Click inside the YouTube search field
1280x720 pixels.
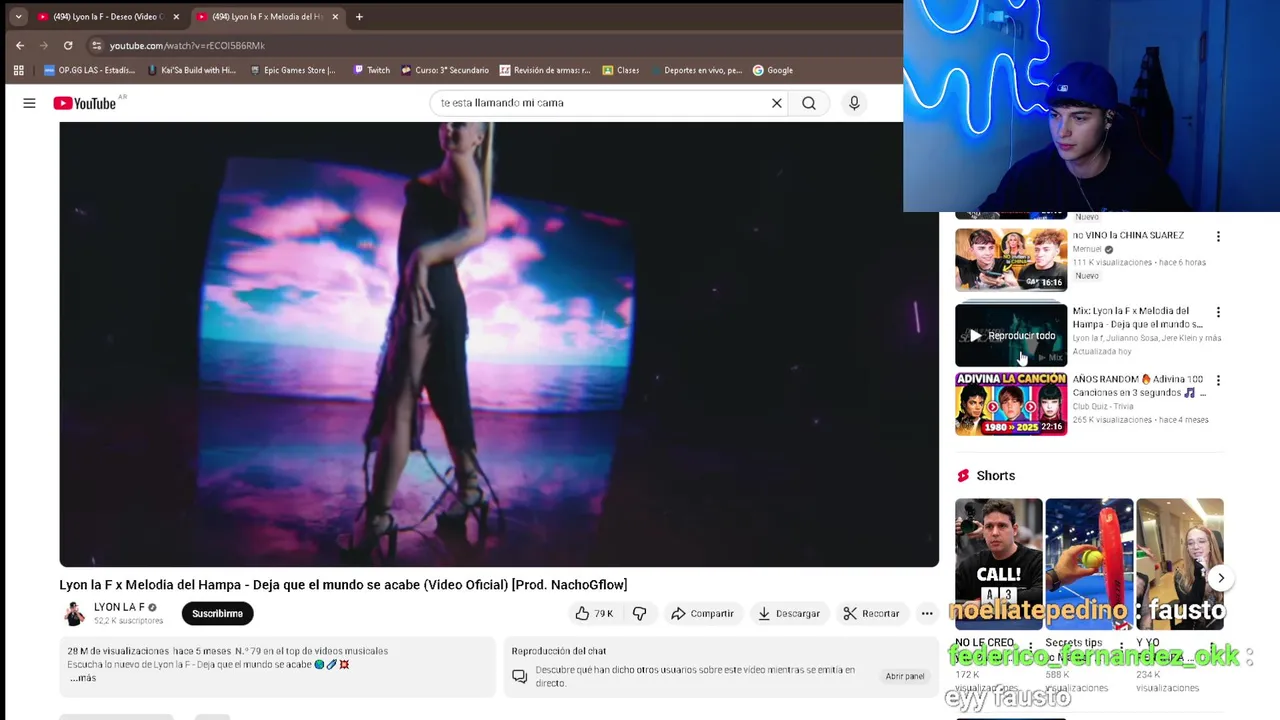(x=600, y=103)
